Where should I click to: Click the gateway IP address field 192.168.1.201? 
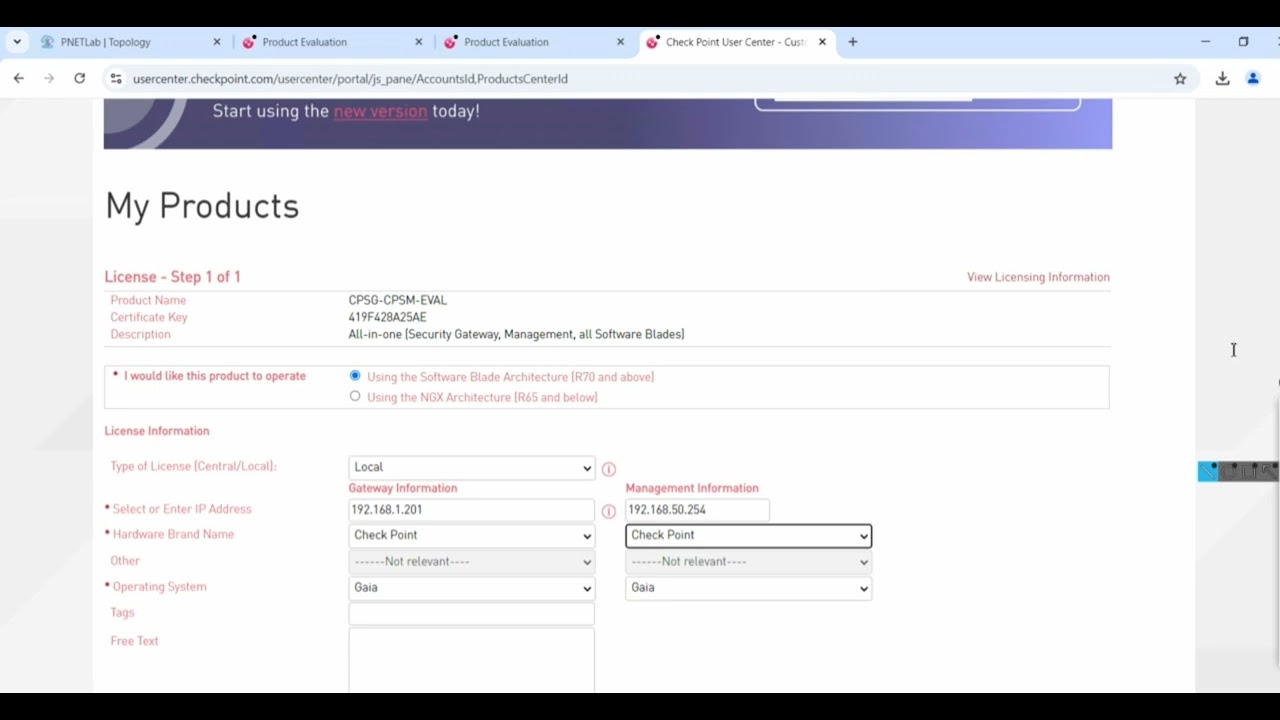[x=471, y=509]
